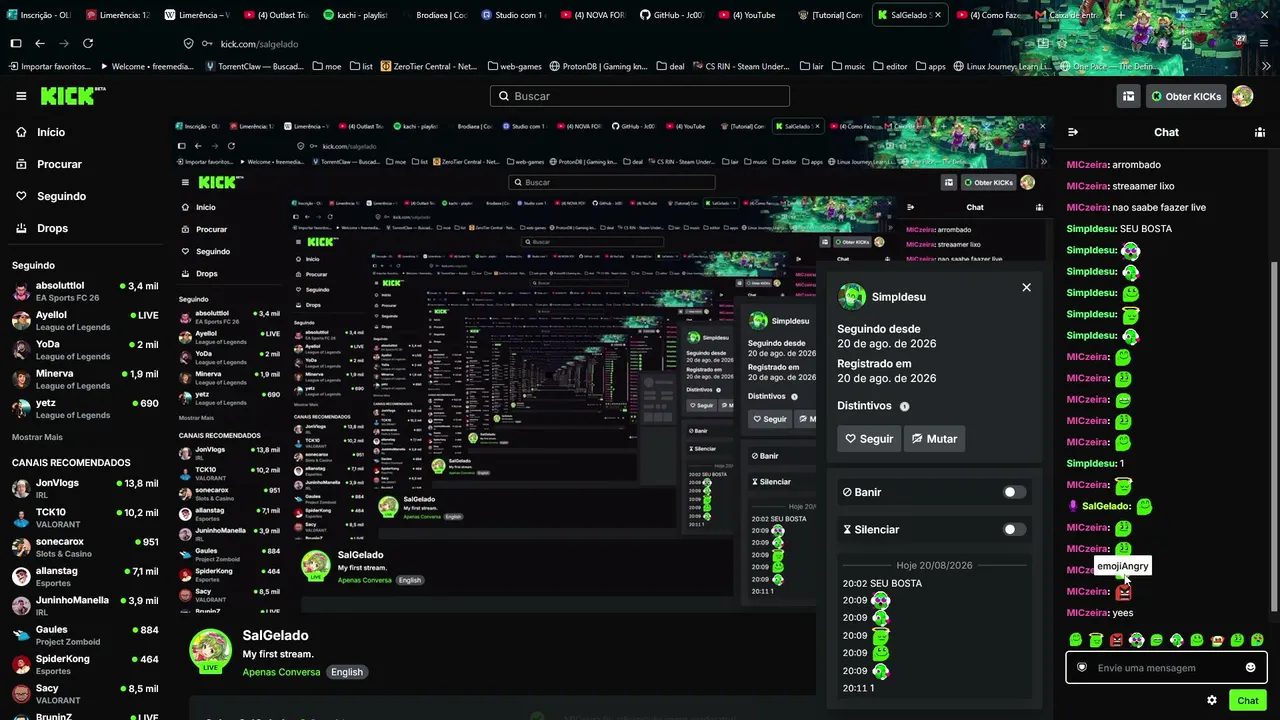Click the chat message "streaamer lixo"
Viewport: 1280px width, 720px height.
tap(1143, 186)
